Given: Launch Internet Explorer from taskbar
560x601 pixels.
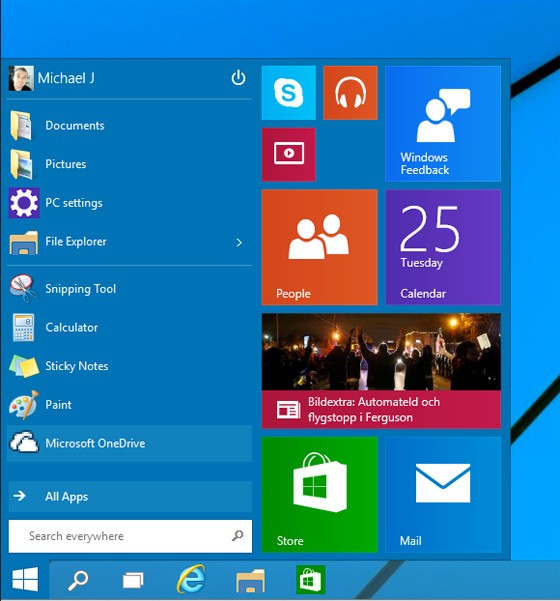Looking at the screenshot, I should (x=191, y=579).
